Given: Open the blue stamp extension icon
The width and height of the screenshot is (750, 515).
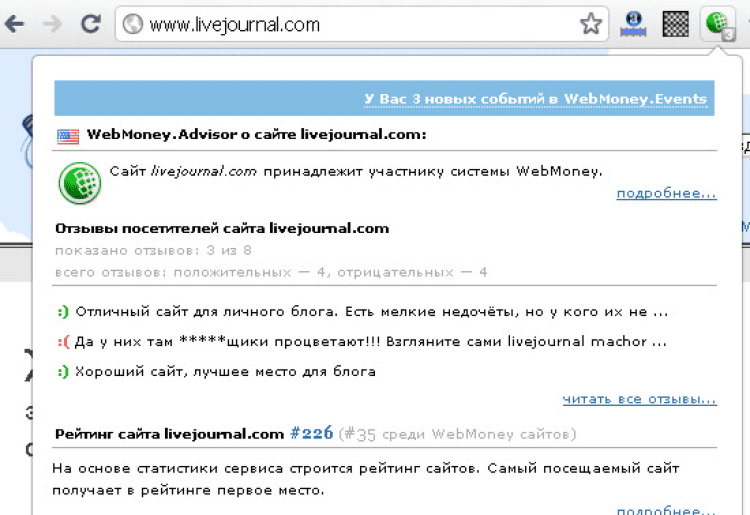Looking at the screenshot, I should 633,23.
